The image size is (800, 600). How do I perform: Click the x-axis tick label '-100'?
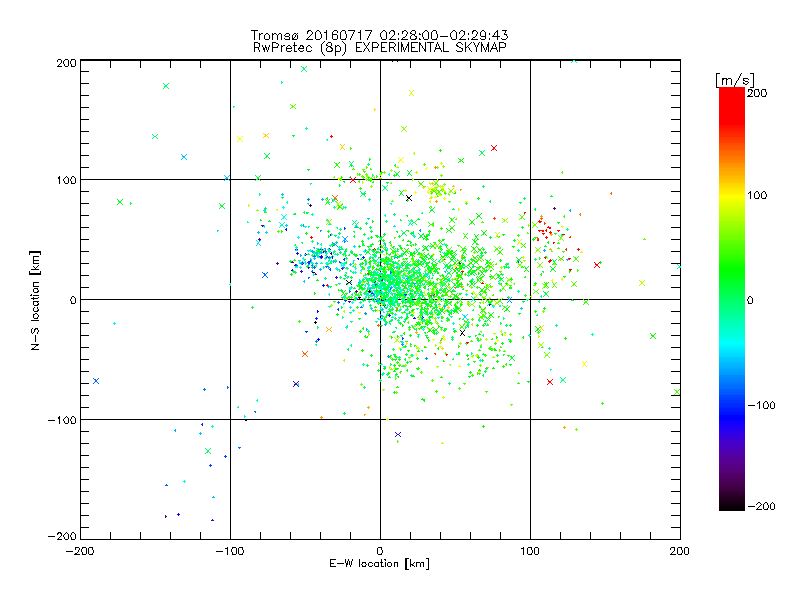point(230,552)
